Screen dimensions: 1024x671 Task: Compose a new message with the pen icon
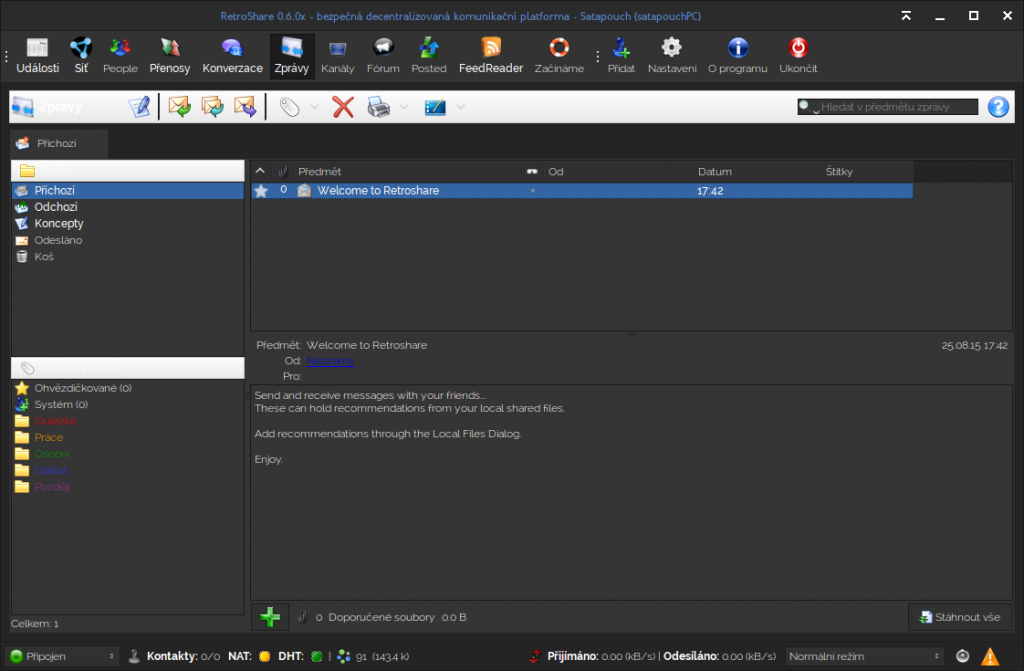[139, 106]
